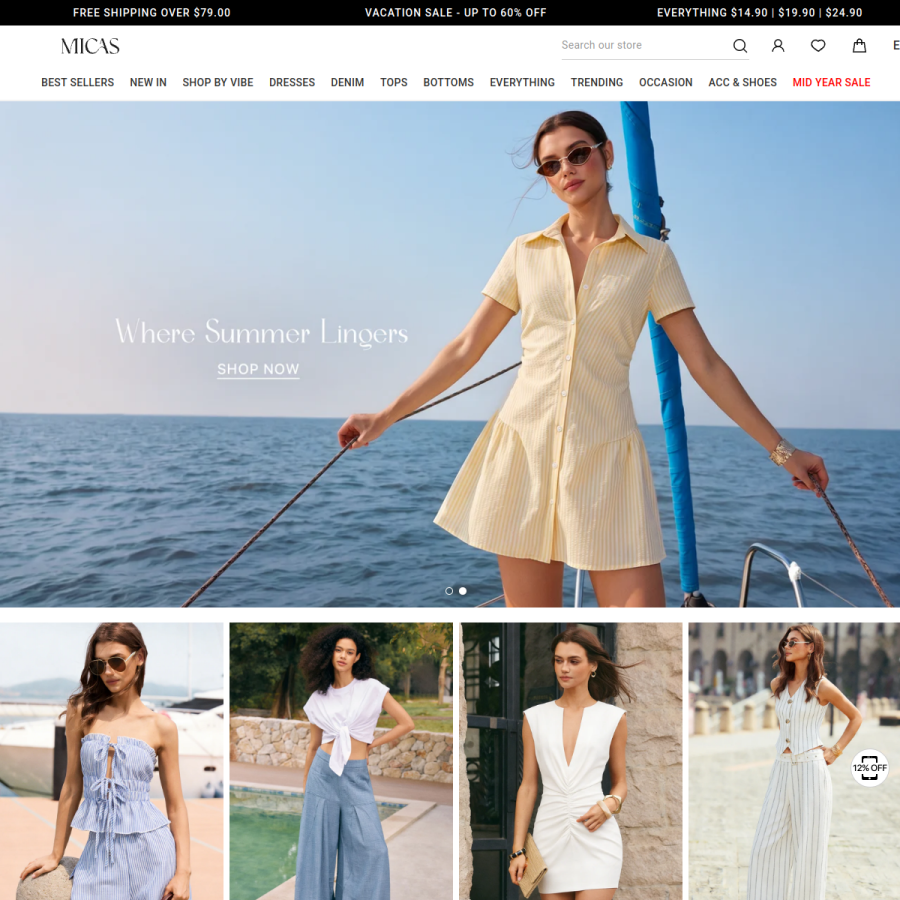Screen dimensions: 900x900
Task: Open the BEST SELLERS menu
Action: pyautogui.click(x=77, y=83)
